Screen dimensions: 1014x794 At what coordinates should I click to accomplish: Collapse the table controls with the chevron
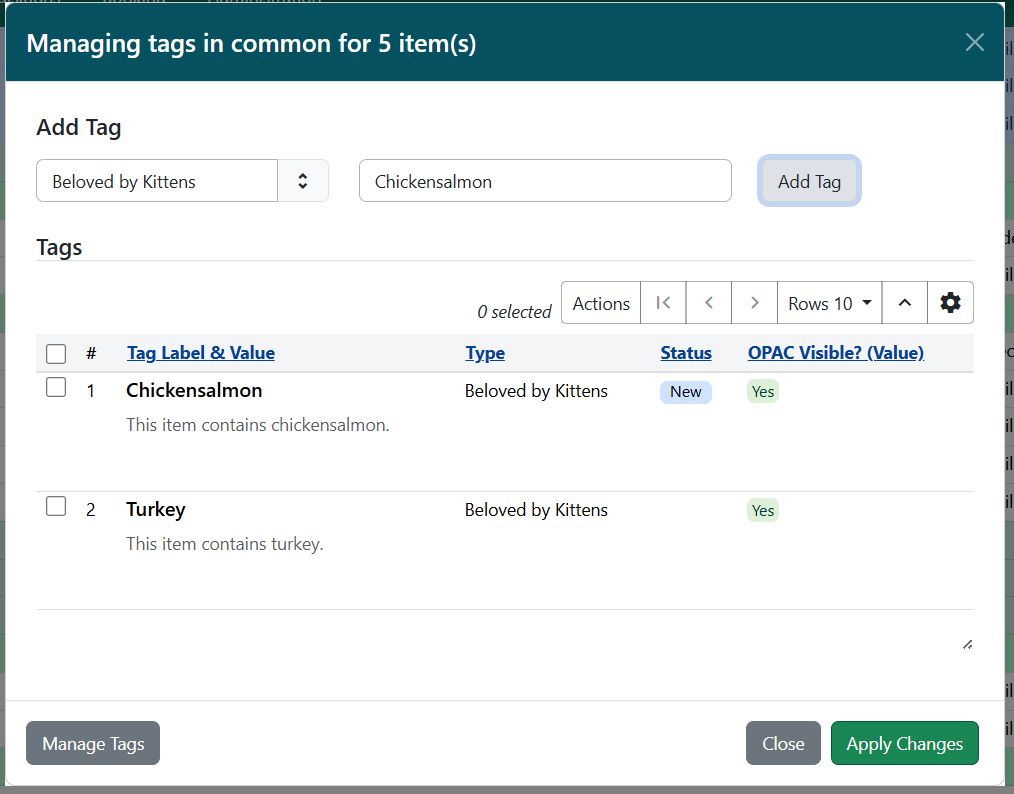click(x=904, y=302)
